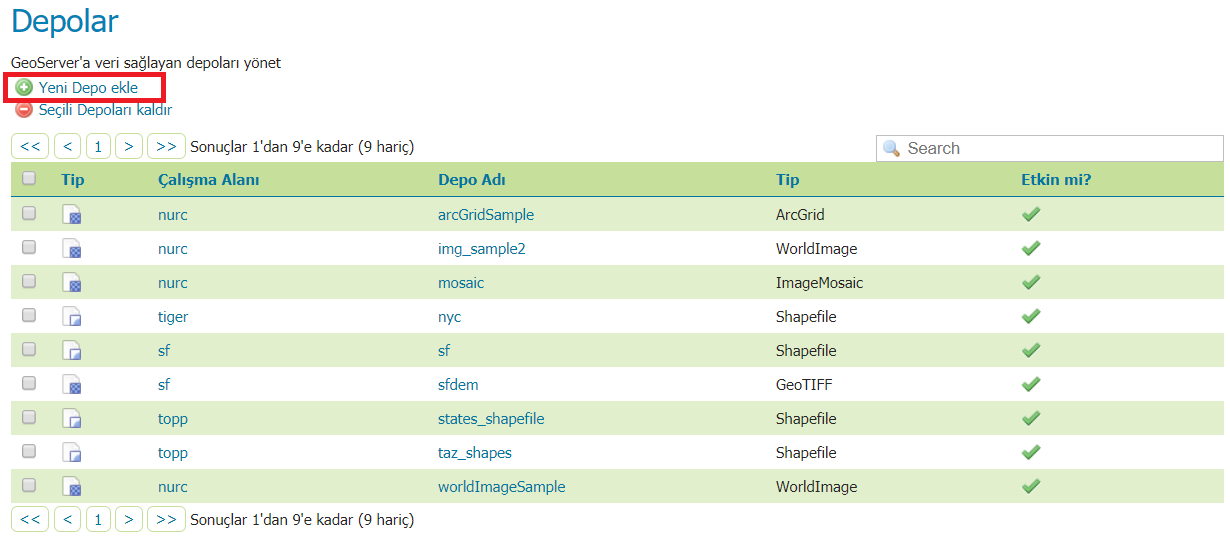Open the worldImageSample store link
The width and height of the screenshot is (1230, 542).
coord(502,487)
